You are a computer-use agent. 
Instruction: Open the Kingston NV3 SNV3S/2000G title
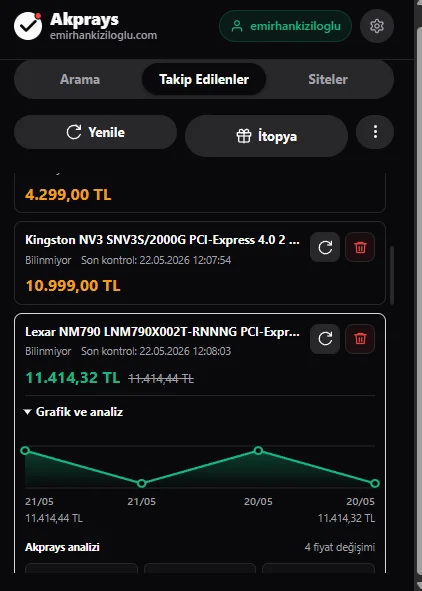click(162, 240)
